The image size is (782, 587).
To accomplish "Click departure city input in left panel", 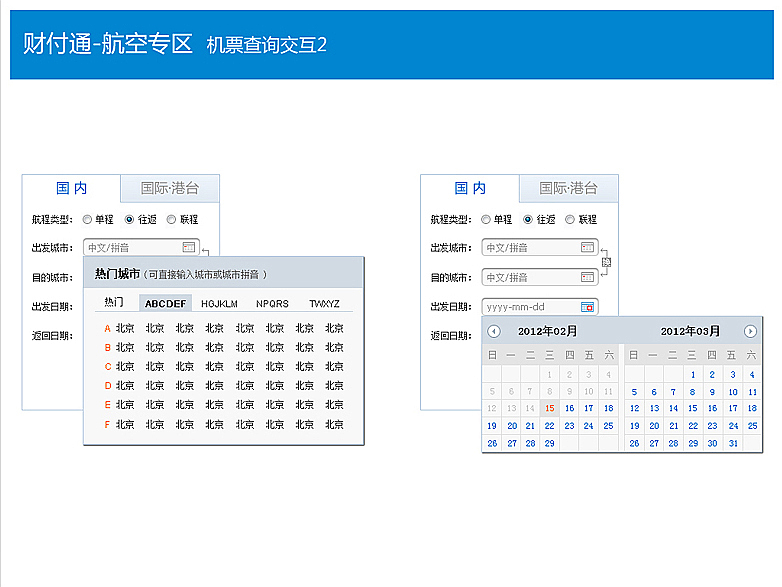I will 141,247.
